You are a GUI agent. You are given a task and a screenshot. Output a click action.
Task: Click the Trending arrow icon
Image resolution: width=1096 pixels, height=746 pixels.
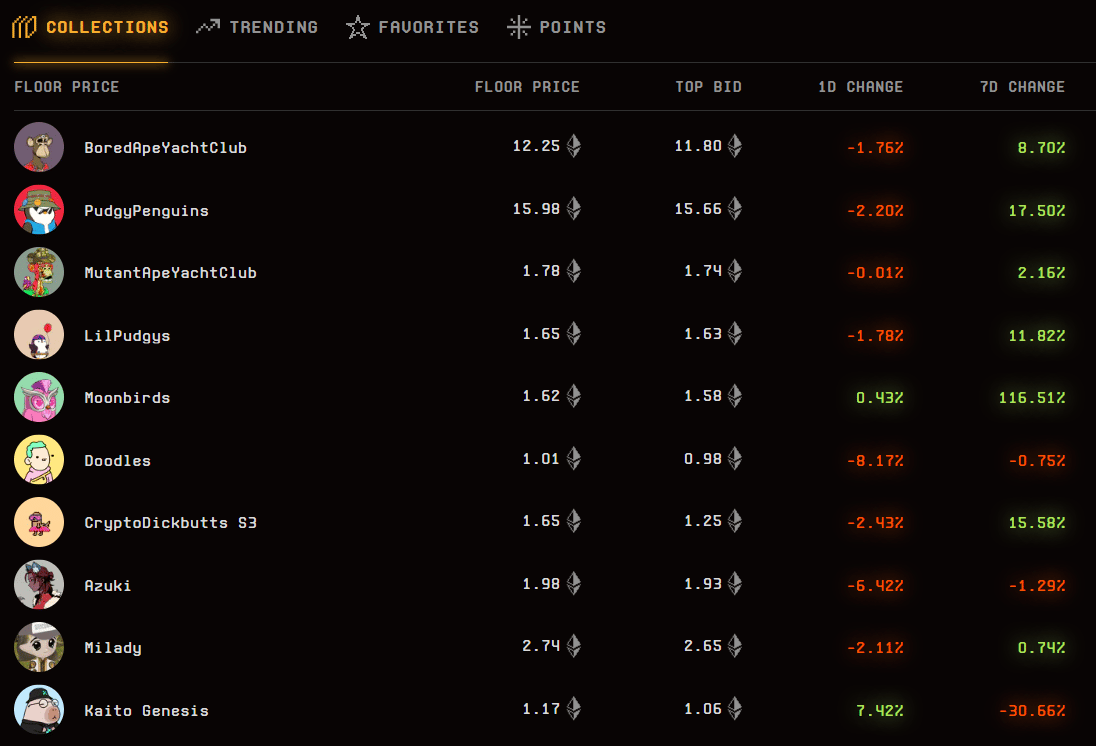click(x=208, y=27)
